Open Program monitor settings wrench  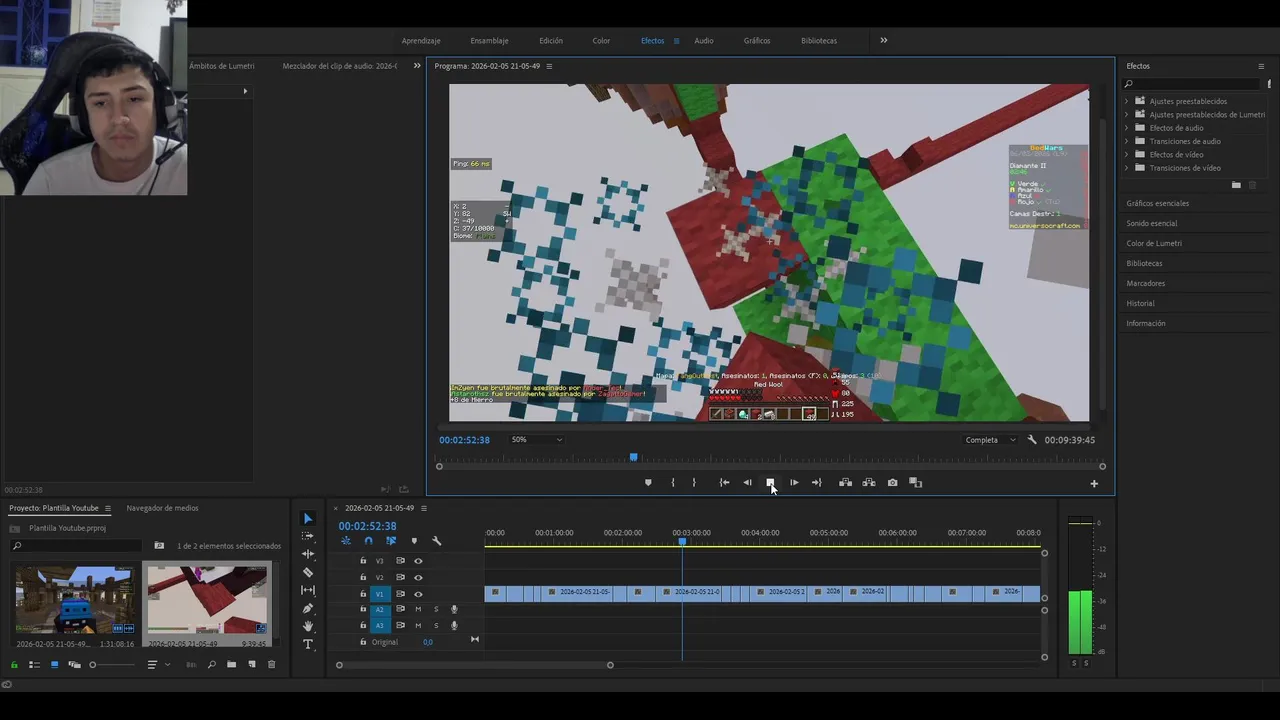1032,440
